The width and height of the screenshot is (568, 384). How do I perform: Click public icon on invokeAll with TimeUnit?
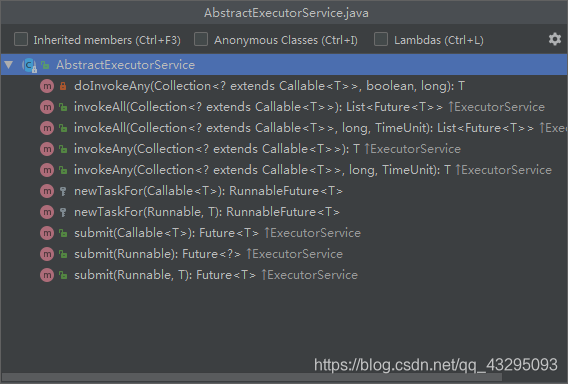coord(63,128)
